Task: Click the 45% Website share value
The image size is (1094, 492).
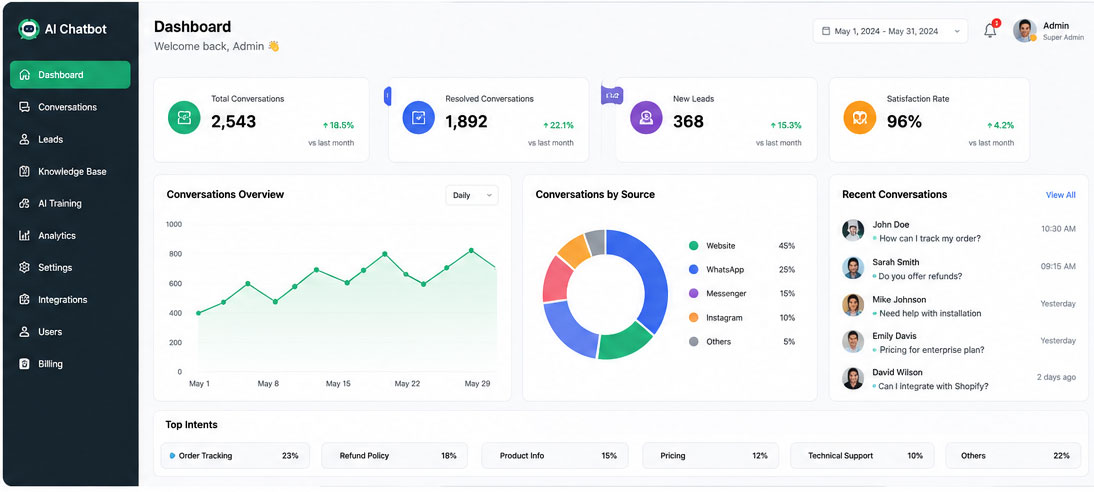Action: click(787, 246)
